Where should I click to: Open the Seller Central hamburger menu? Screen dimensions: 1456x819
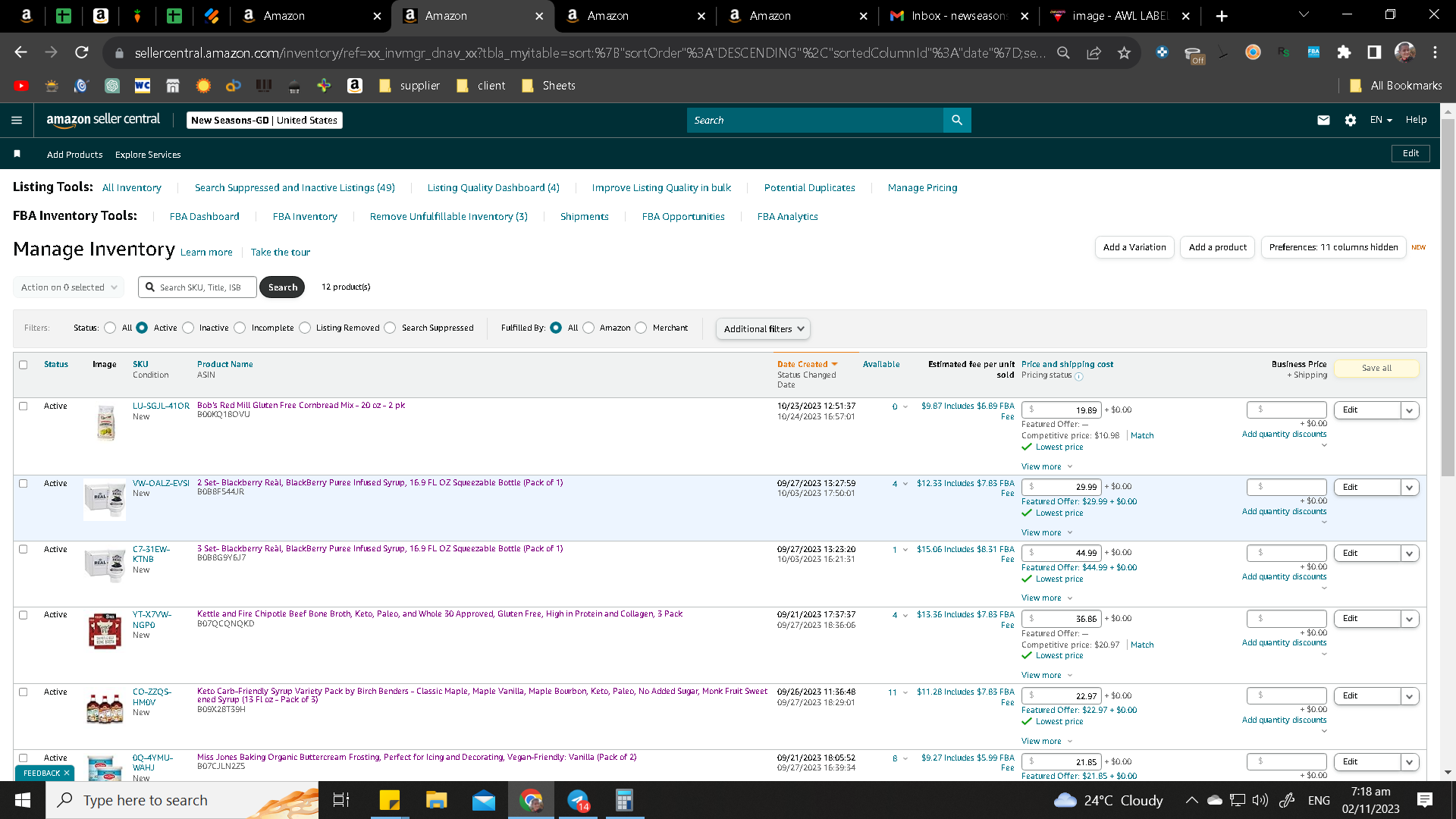17,120
